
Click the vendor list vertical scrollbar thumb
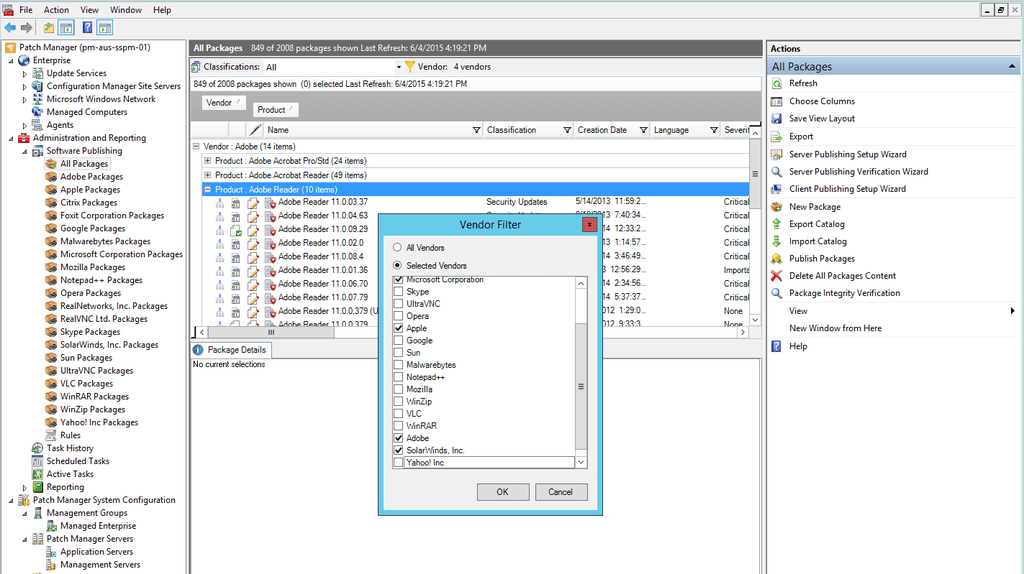[581, 387]
